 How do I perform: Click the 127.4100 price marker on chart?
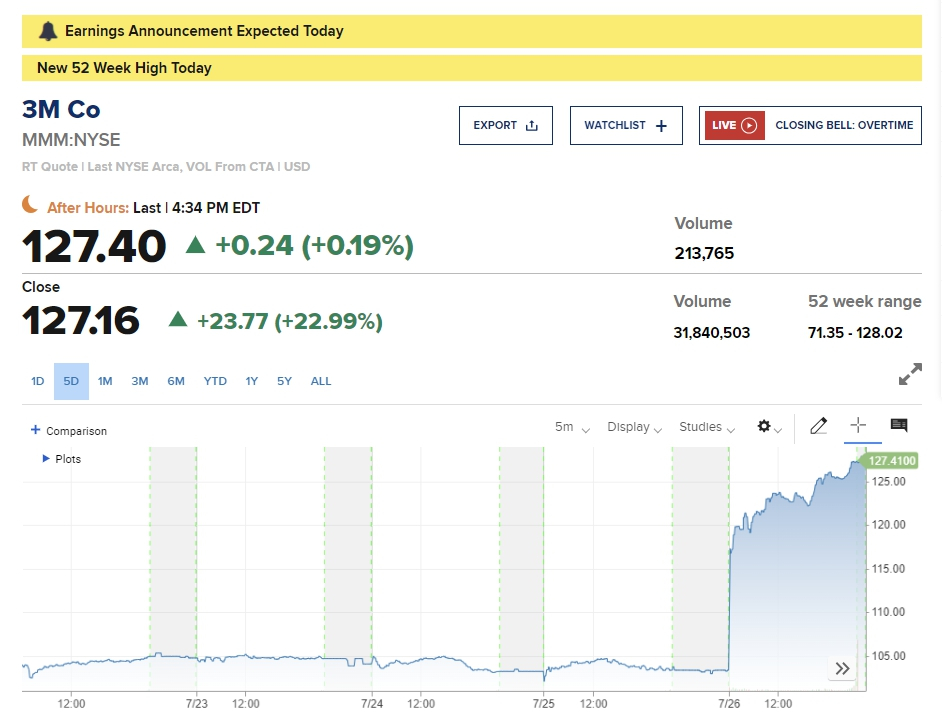click(891, 461)
